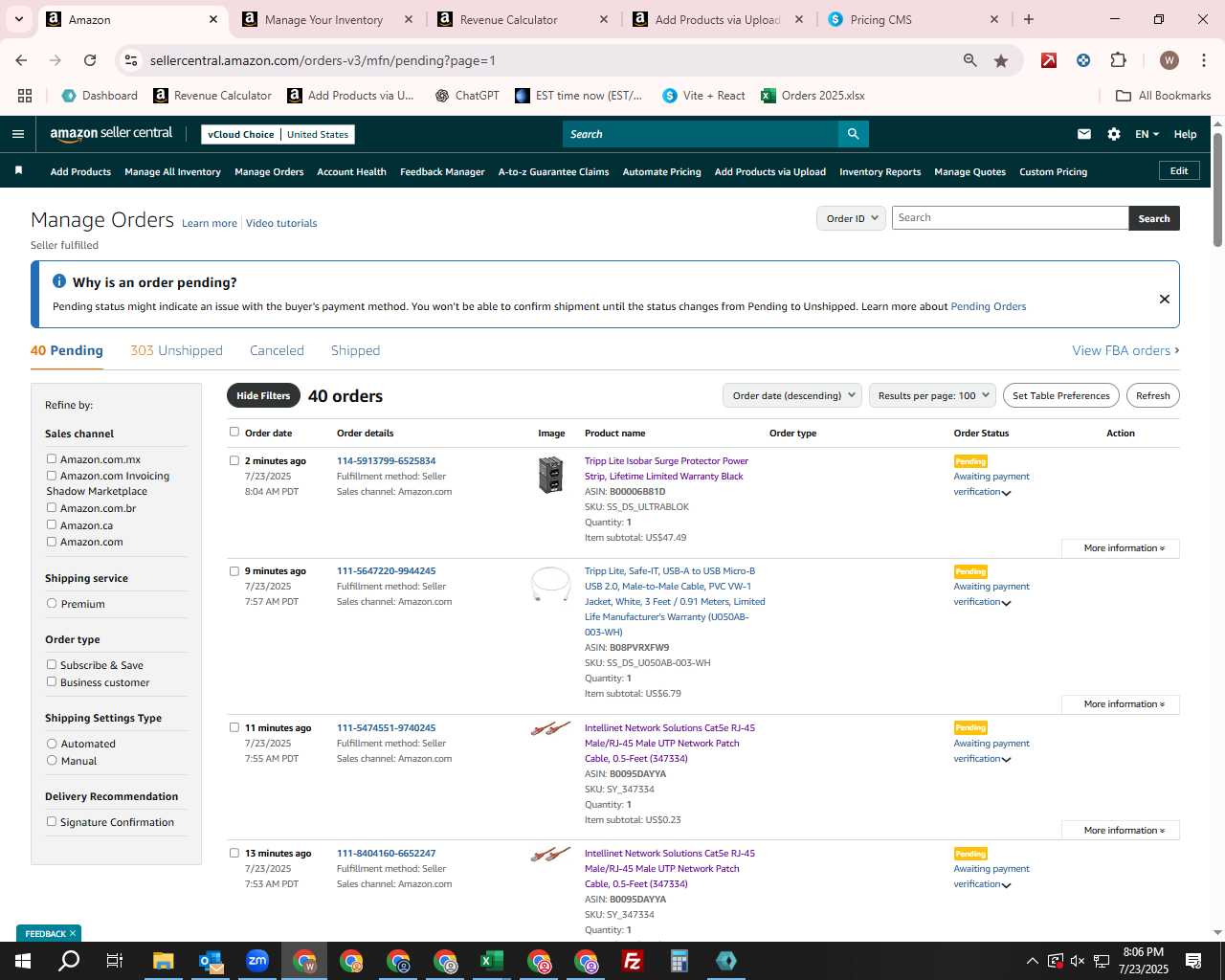Click the surge protector product thumbnail
Screen dimensions: 1225x980
pyautogui.click(x=550, y=475)
